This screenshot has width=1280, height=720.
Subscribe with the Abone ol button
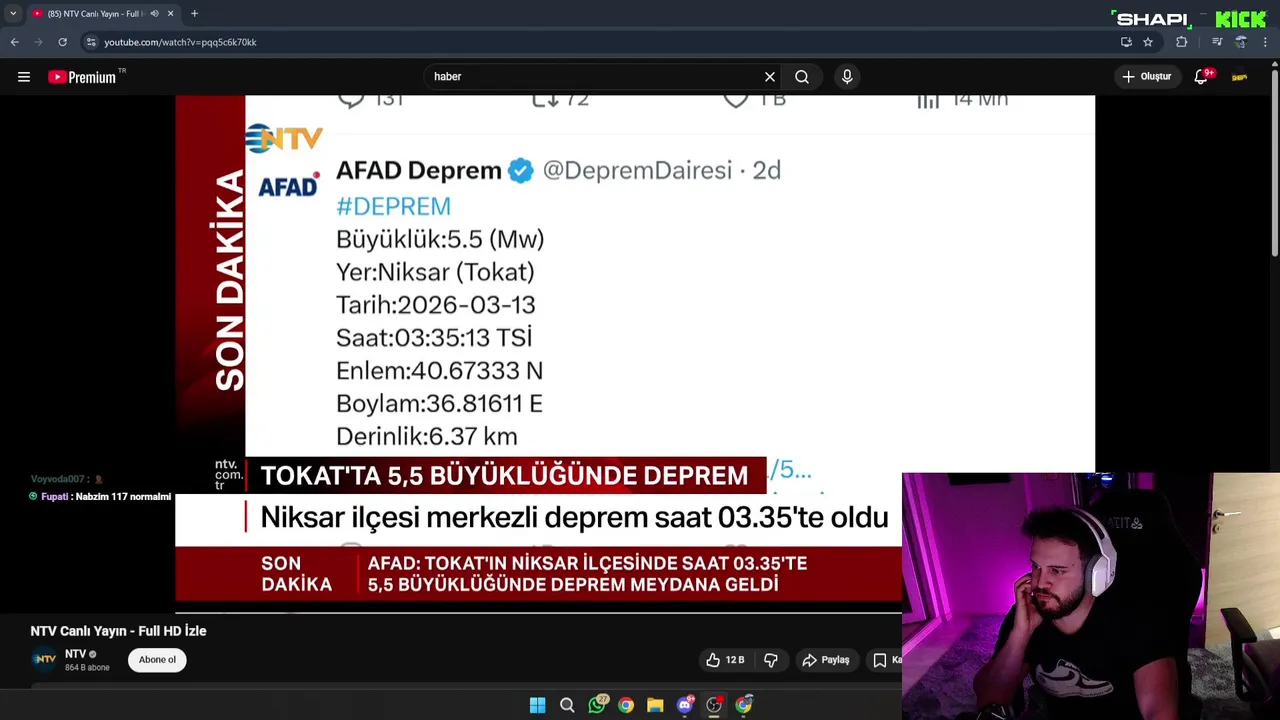click(157, 660)
